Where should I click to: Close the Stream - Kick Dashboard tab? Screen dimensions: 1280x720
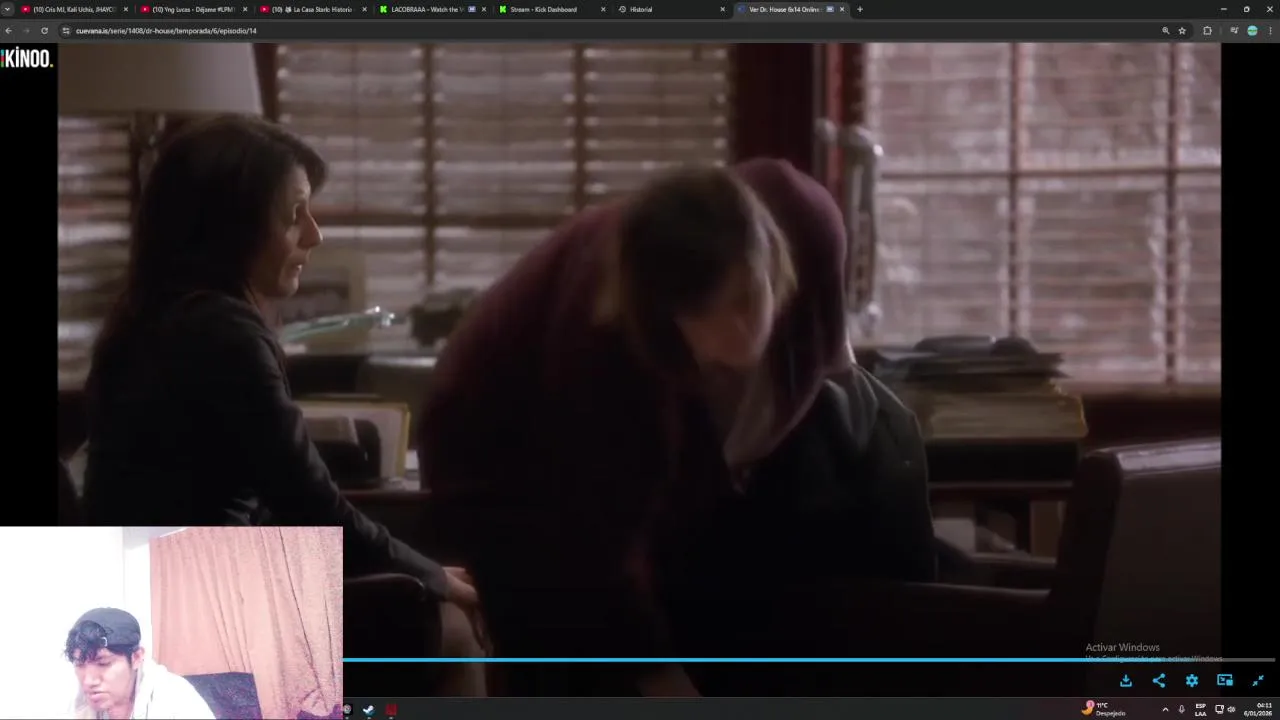point(603,9)
